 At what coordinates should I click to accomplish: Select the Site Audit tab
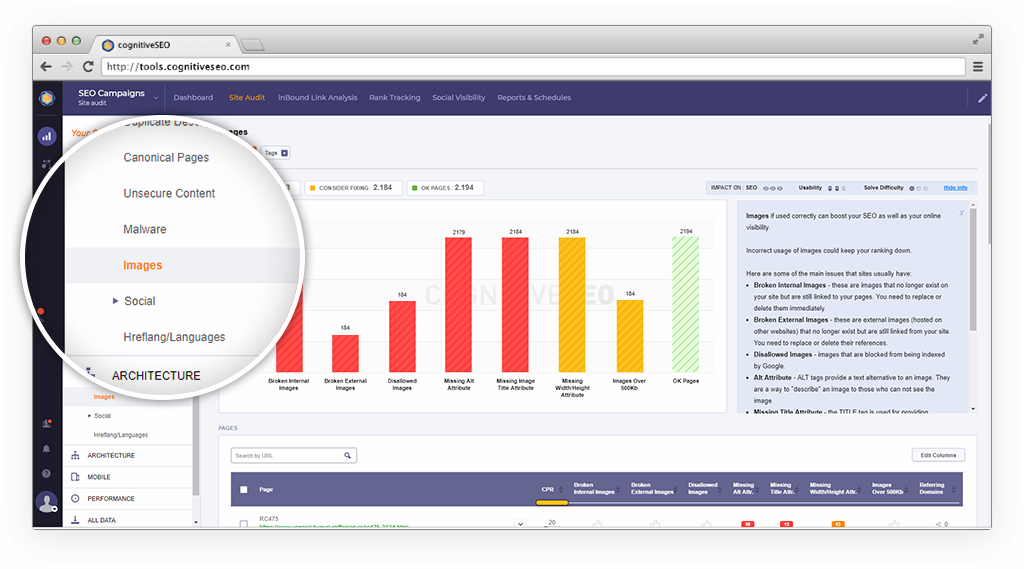point(247,97)
